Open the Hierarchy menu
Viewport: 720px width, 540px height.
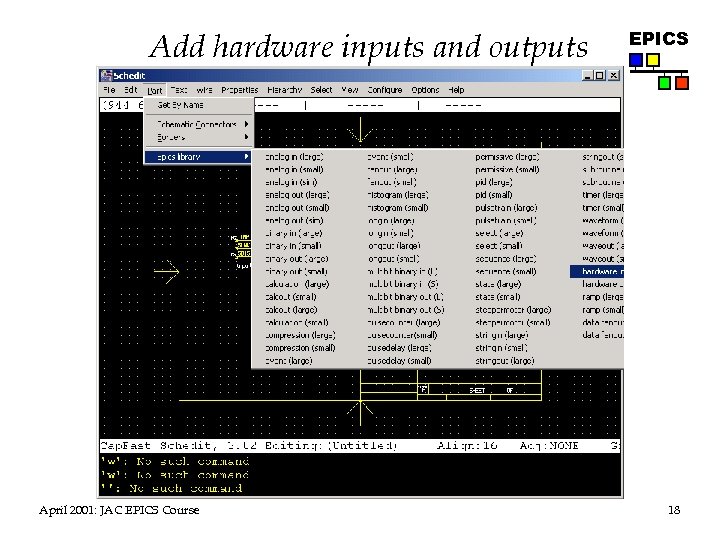pyautogui.click(x=284, y=90)
